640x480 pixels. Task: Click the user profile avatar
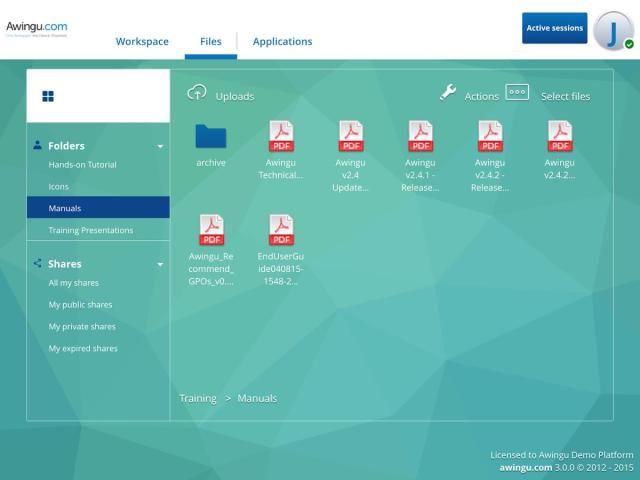(613, 29)
